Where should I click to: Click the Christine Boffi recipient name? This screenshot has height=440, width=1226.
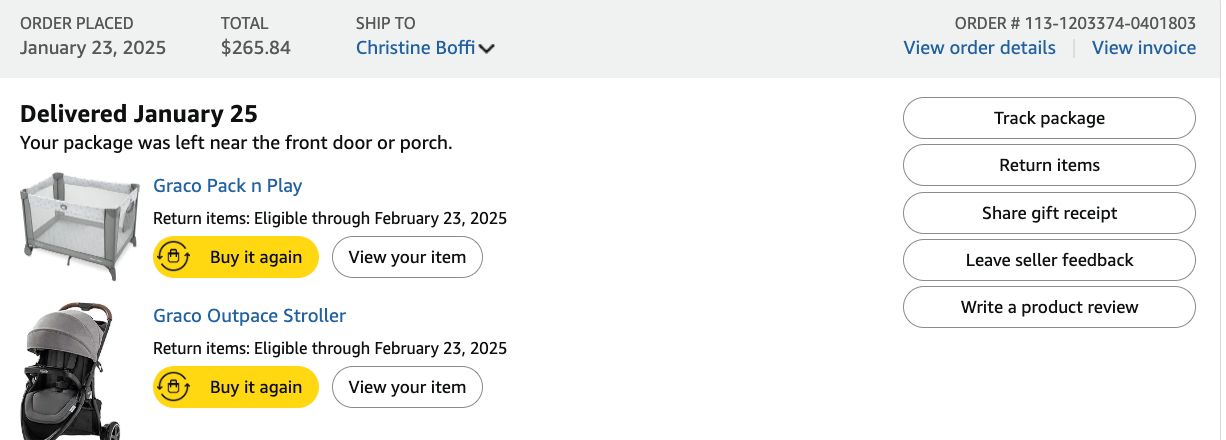(x=416, y=47)
